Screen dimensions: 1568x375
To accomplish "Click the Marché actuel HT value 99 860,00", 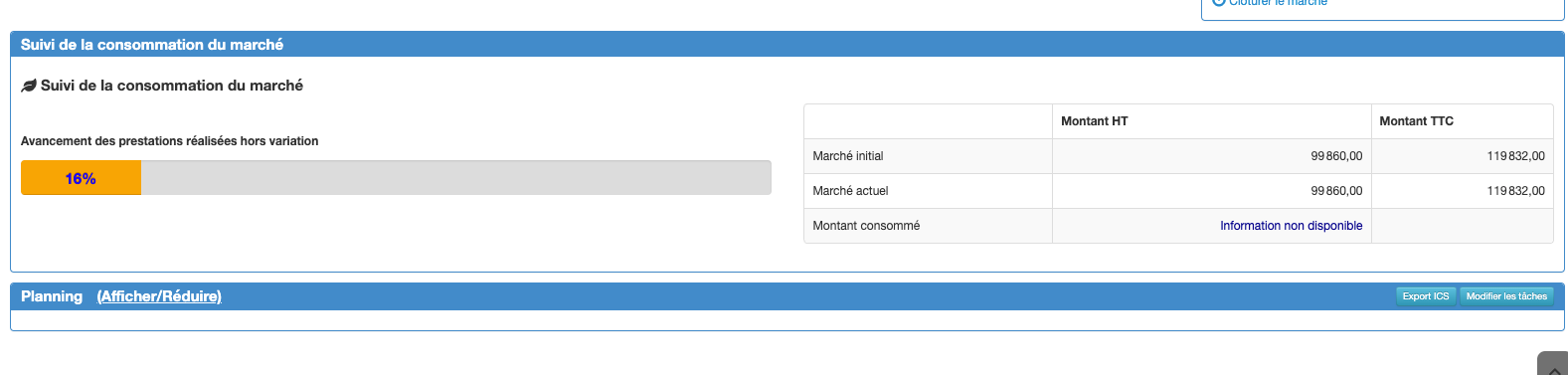I will point(1336,191).
